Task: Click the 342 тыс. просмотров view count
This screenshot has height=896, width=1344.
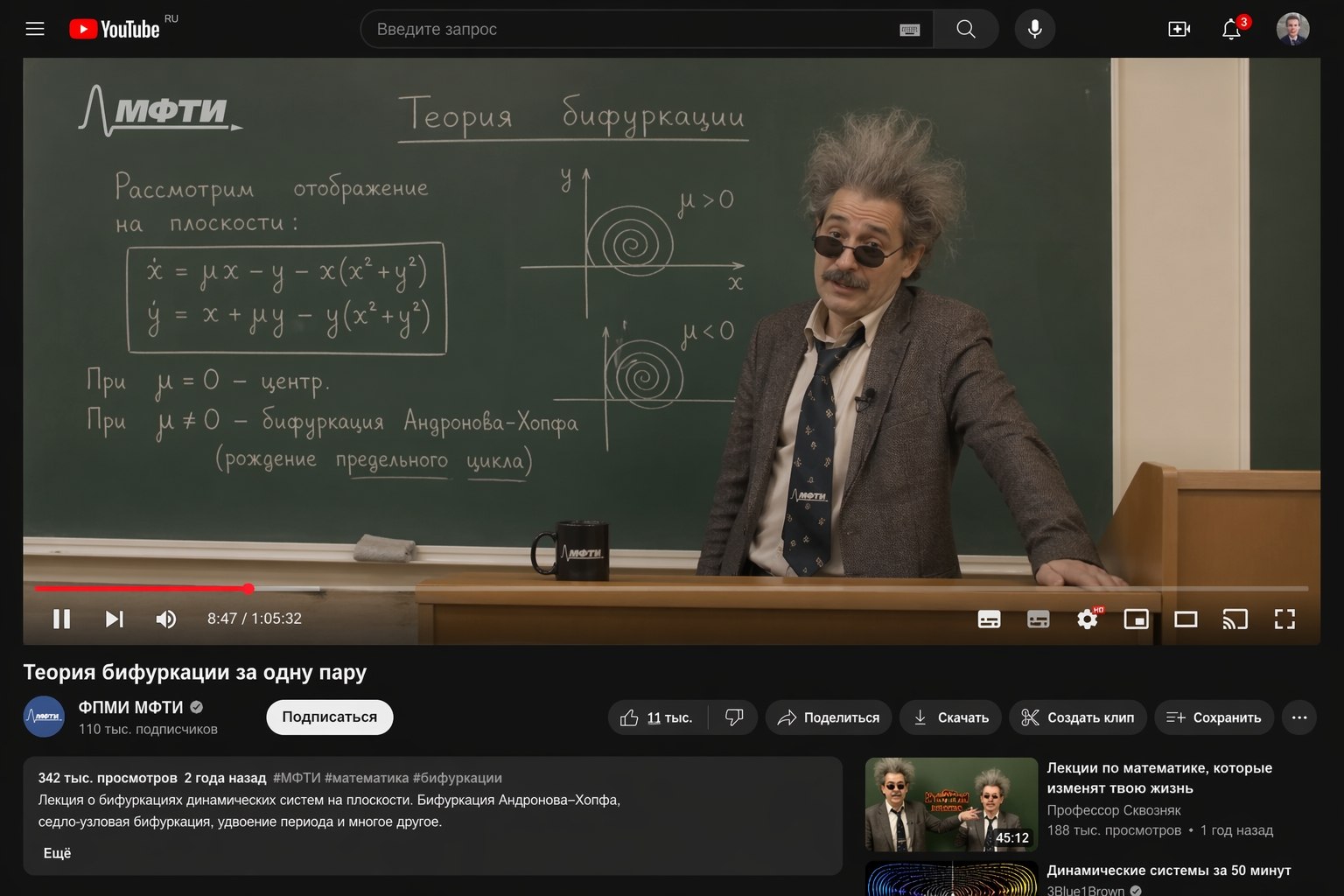Action: pos(108,778)
